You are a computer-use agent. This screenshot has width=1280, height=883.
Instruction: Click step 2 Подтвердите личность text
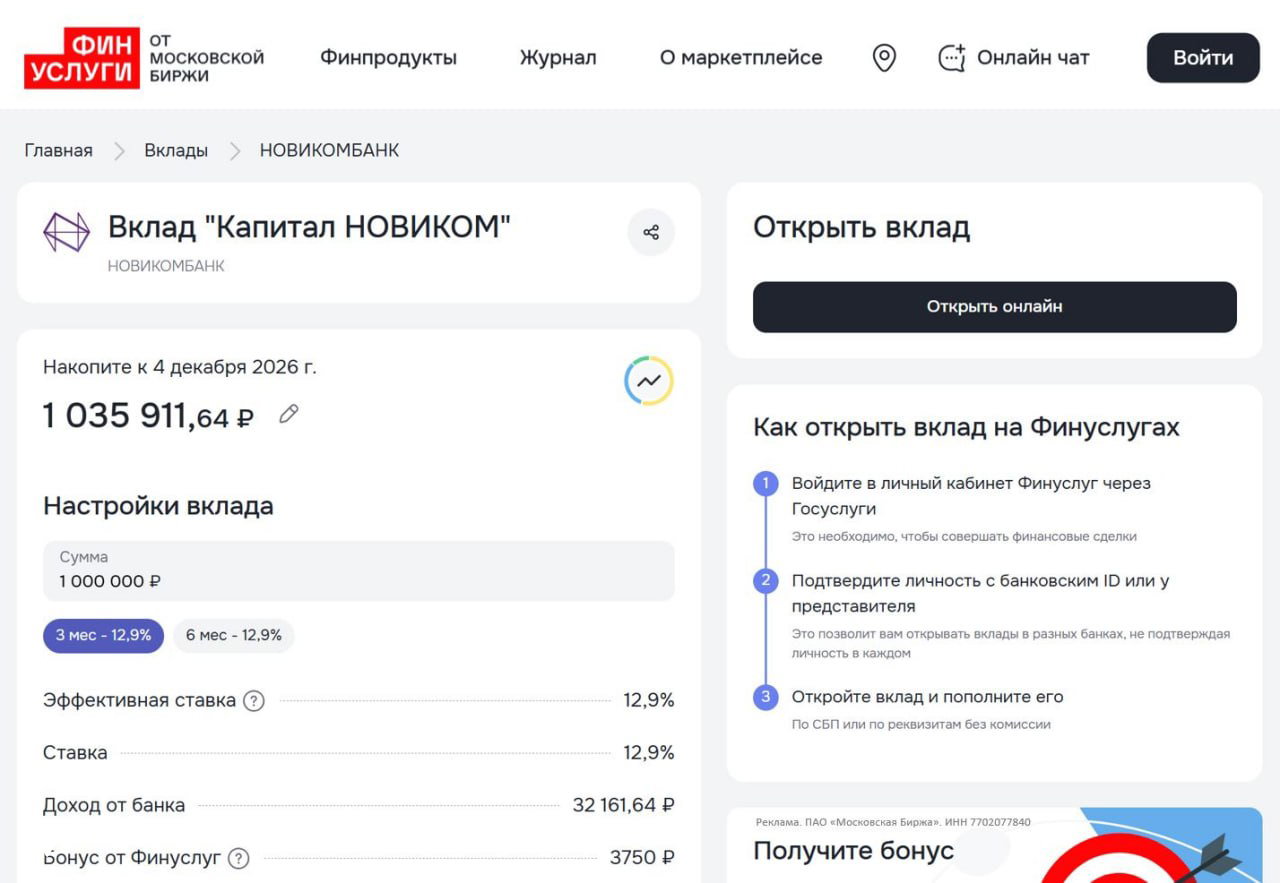tap(980, 593)
